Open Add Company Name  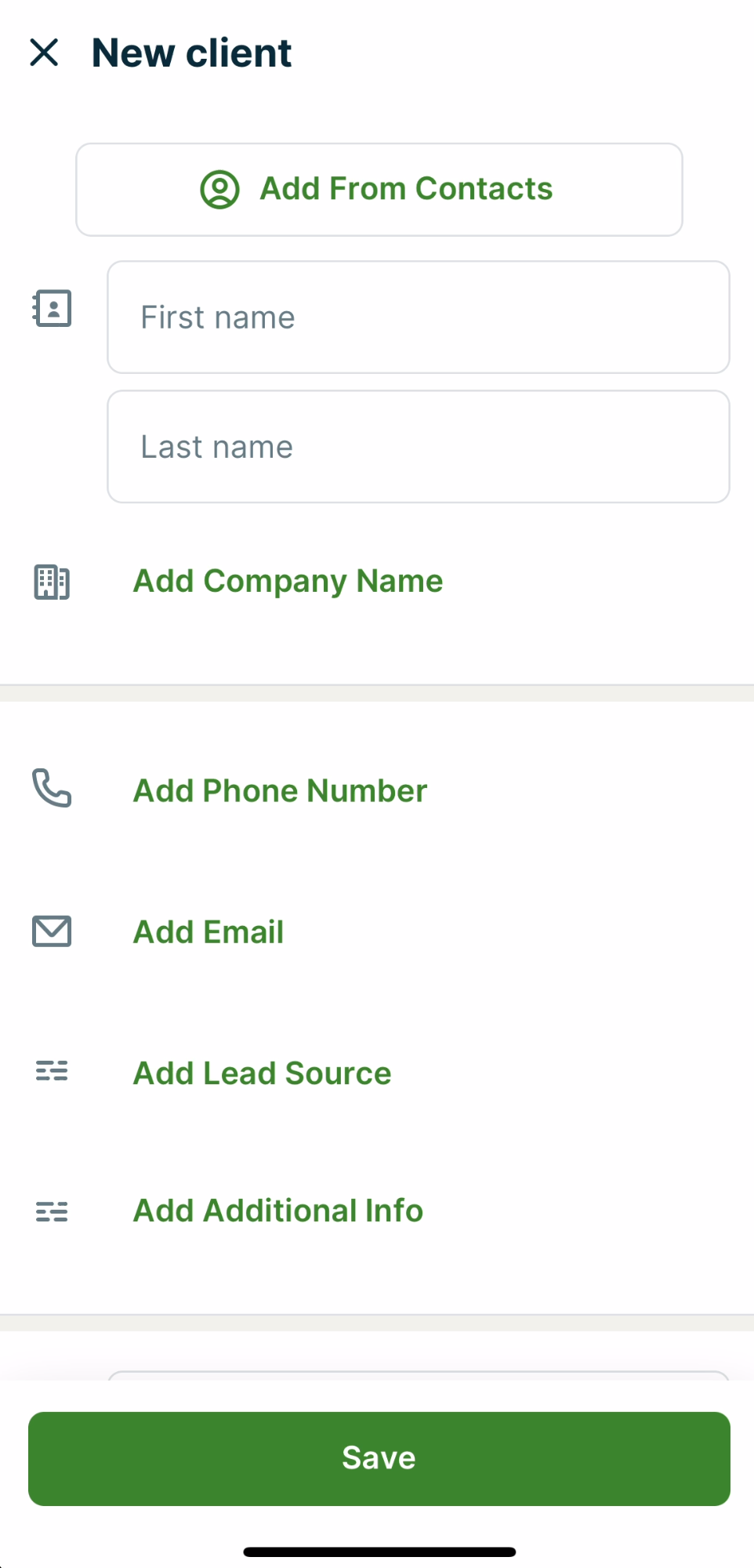[x=288, y=582]
